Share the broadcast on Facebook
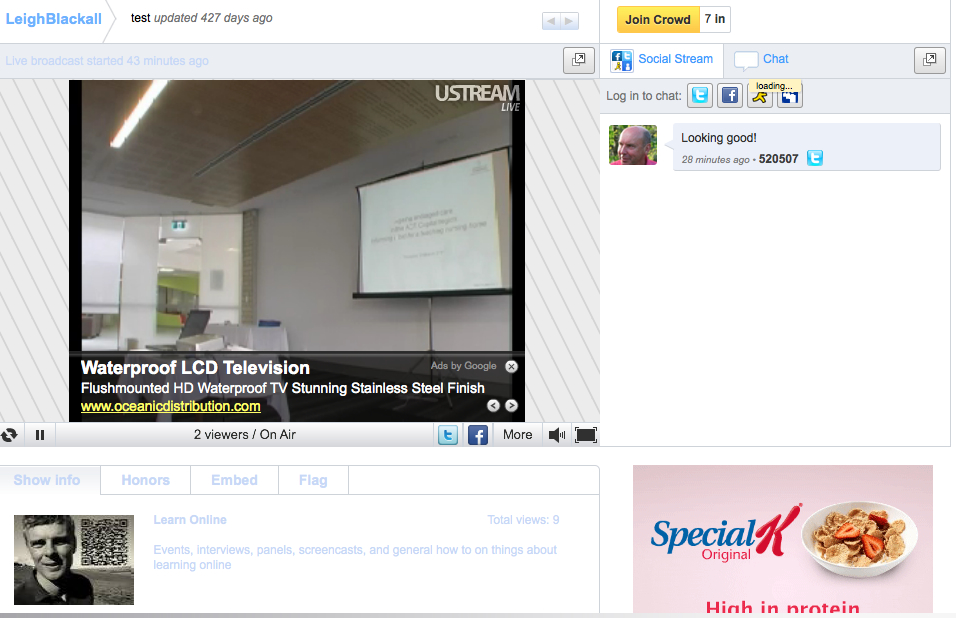This screenshot has width=956, height=618. 478,435
